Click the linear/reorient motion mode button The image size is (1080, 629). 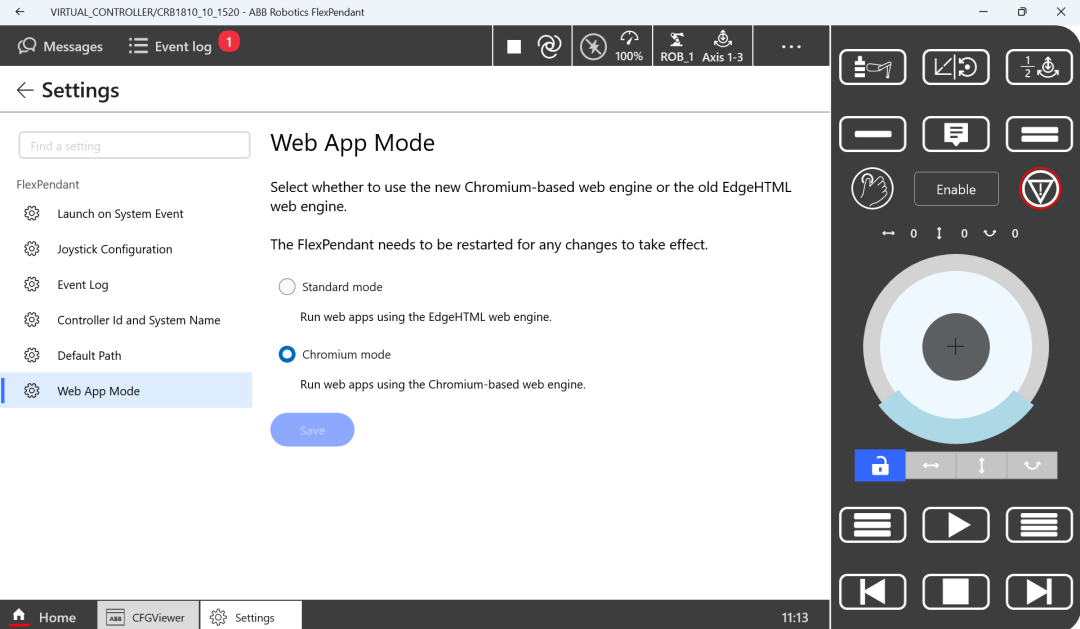click(955, 67)
